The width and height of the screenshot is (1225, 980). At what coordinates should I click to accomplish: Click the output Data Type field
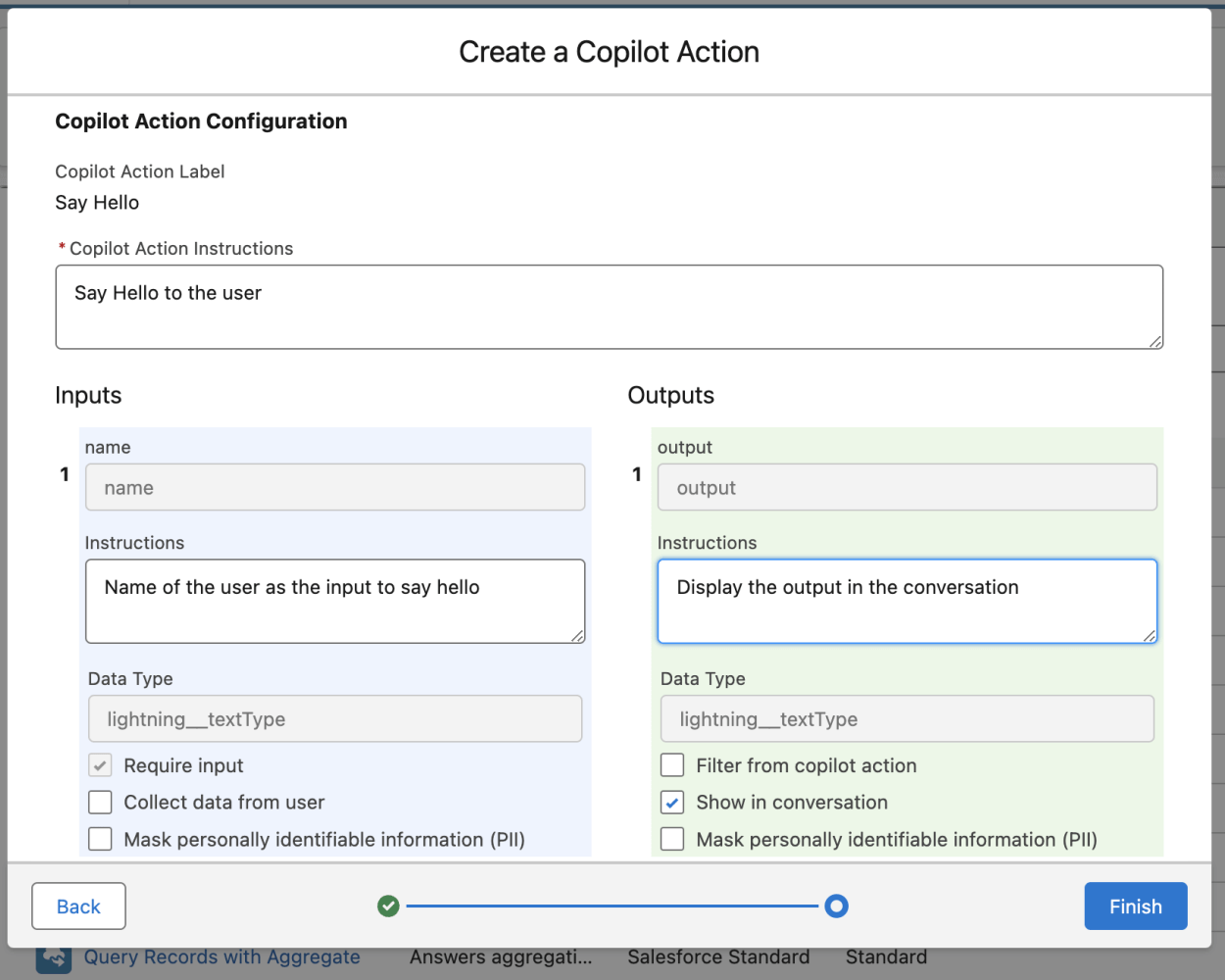tap(906, 719)
